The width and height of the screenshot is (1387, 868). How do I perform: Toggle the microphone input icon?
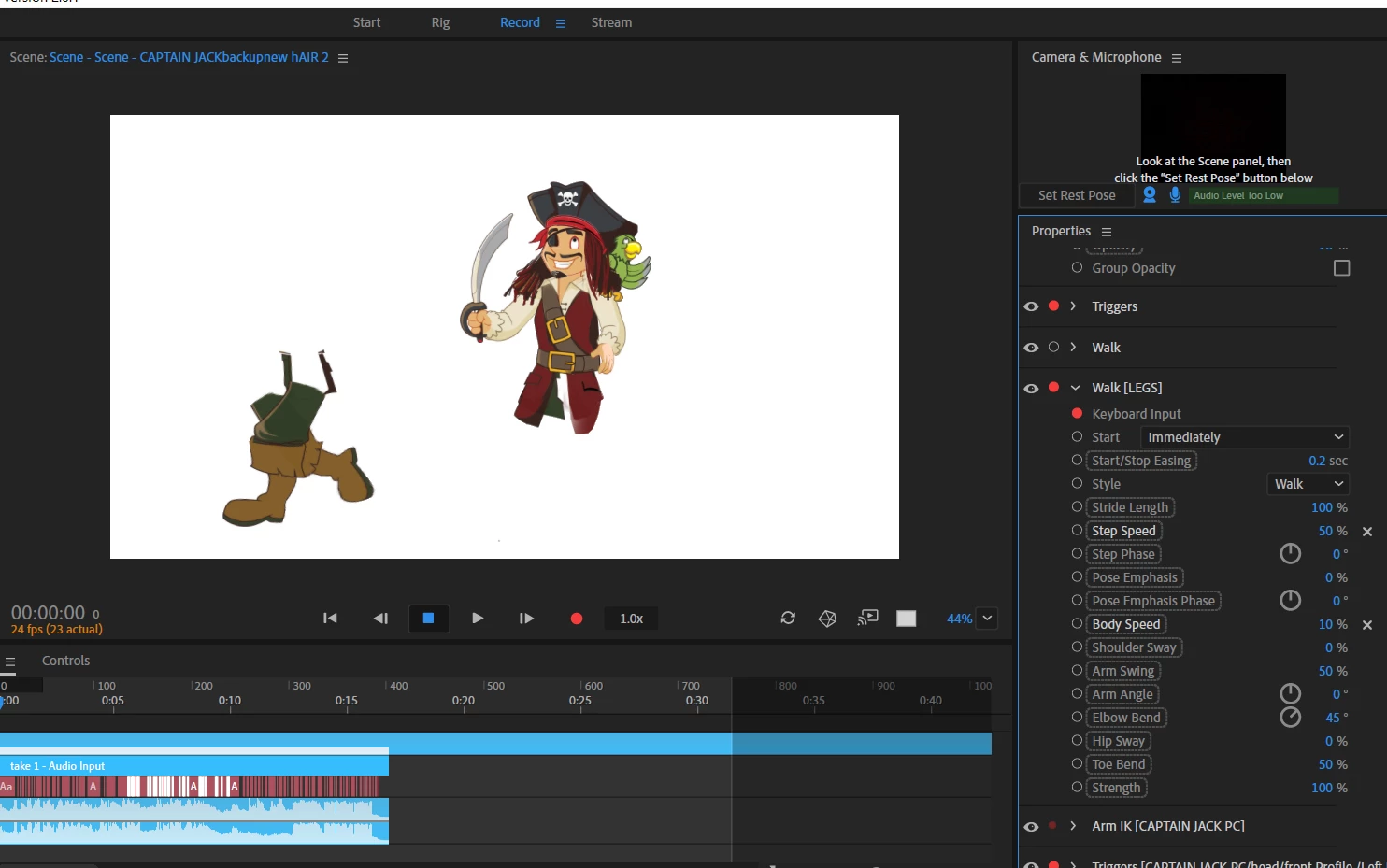pos(1175,194)
